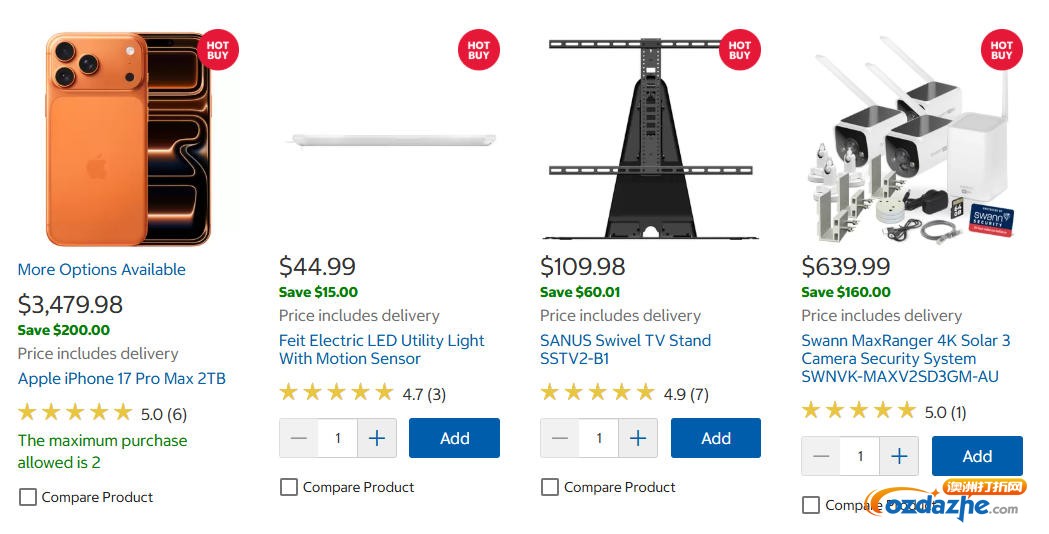Image resolution: width=1049 pixels, height=534 pixels.
Task: Enable Compare Product for SANUS TV Stand
Action: (x=549, y=487)
